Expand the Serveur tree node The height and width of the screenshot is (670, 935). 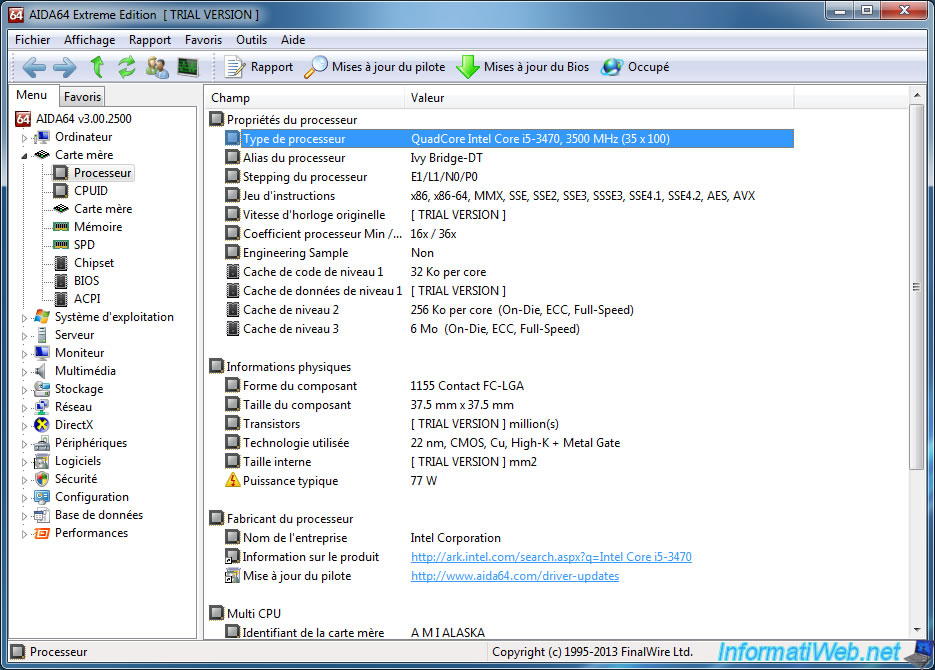tap(24, 336)
